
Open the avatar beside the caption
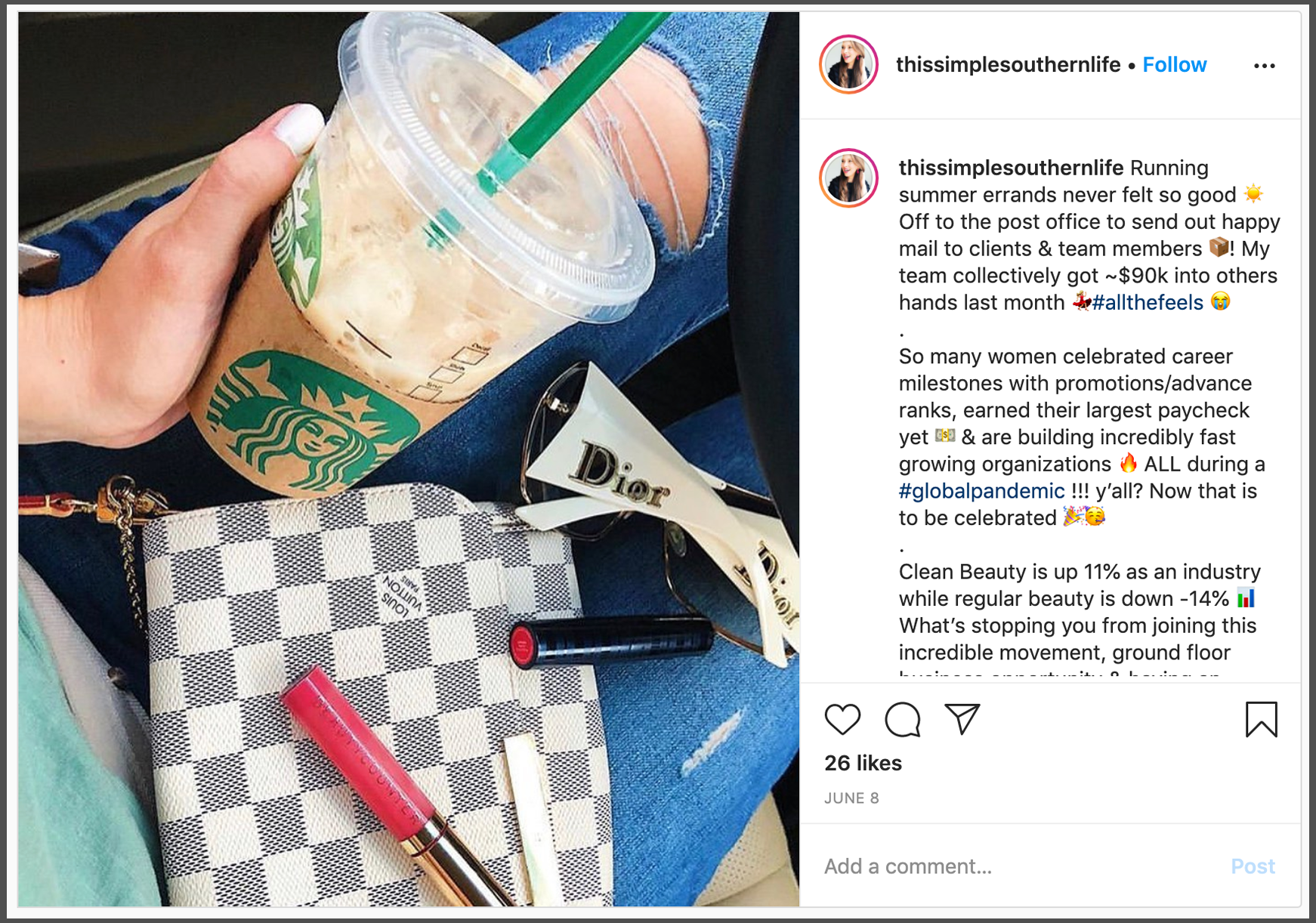tap(848, 178)
